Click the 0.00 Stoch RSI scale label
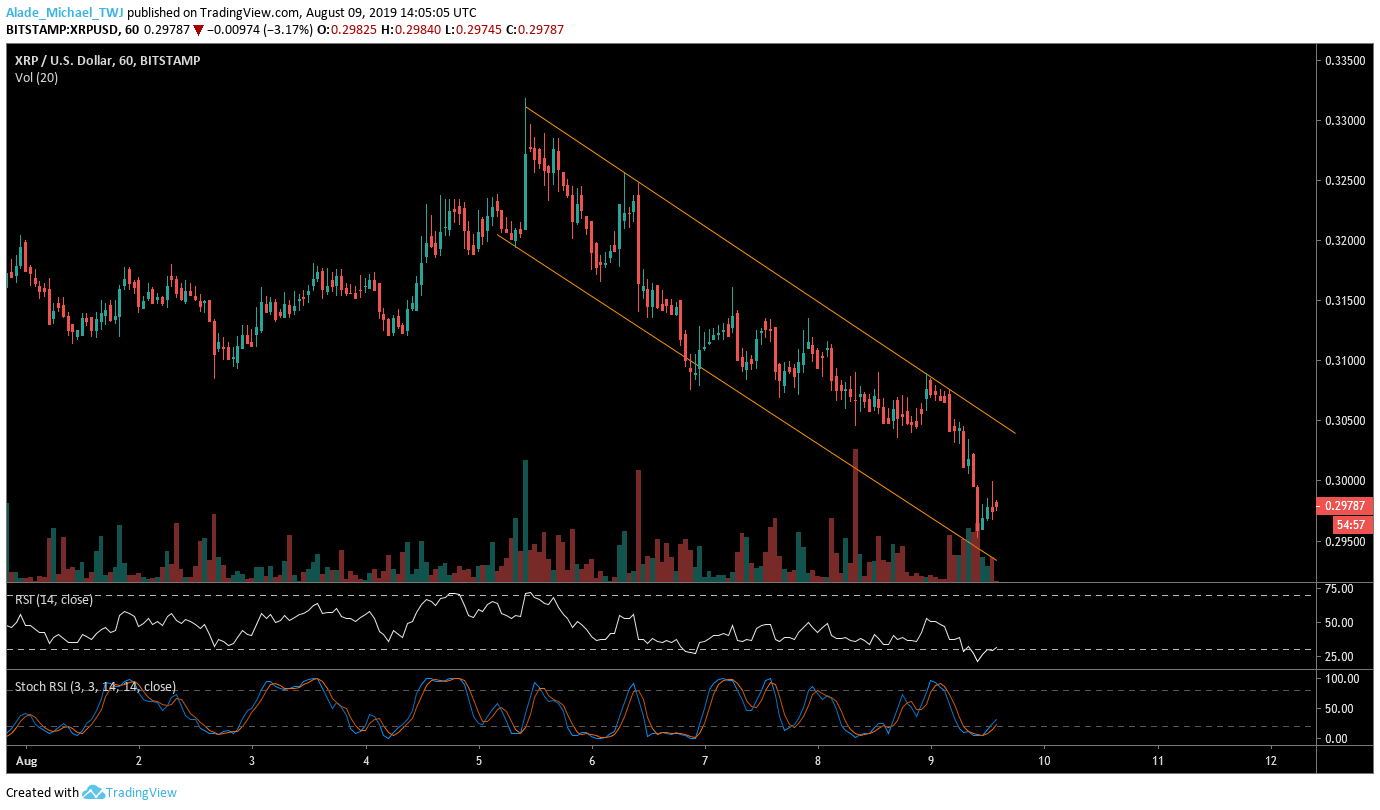Image resolution: width=1380 pixels, height=810 pixels. tap(1336, 738)
